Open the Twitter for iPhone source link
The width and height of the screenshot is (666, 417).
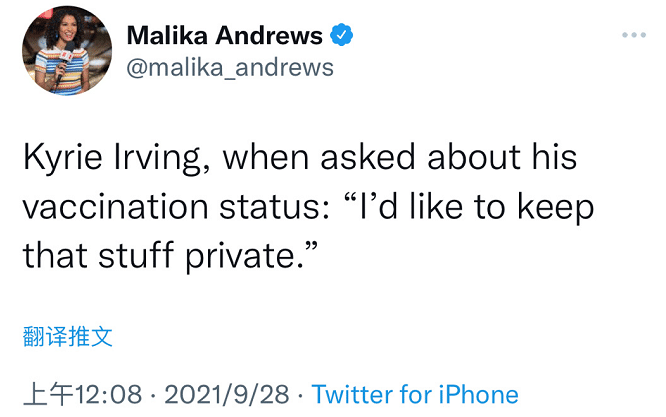pos(415,394)
